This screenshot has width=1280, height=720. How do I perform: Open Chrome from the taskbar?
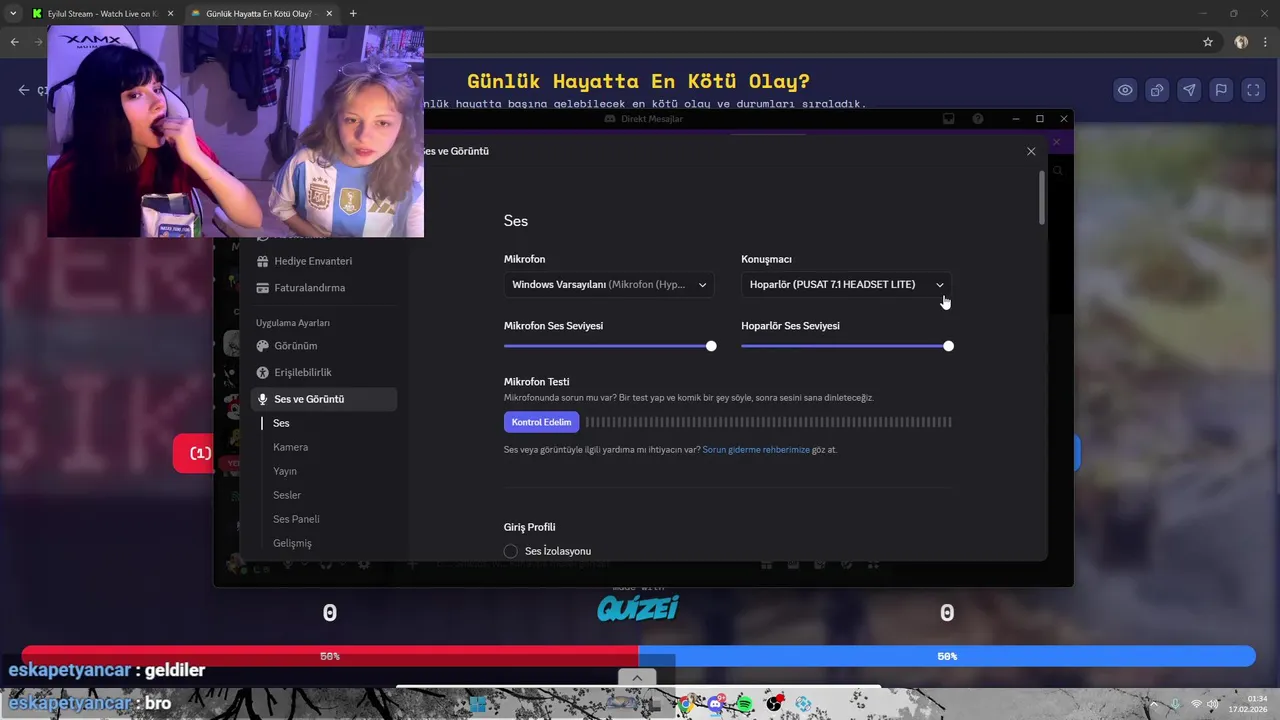[x=686, y=704]
